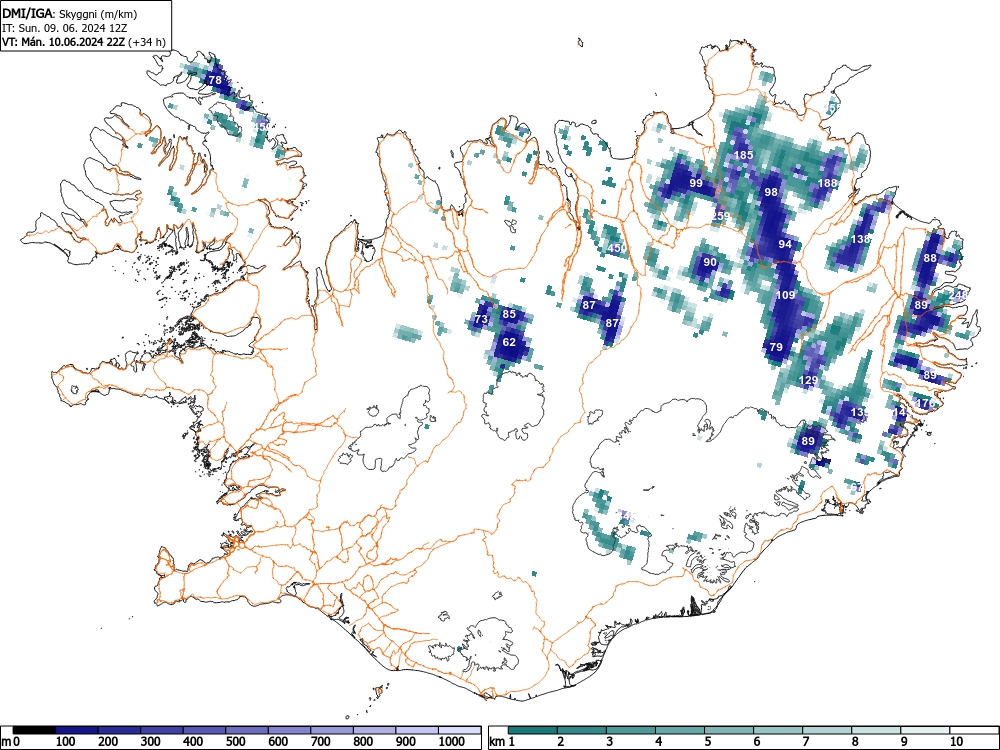
Task: Click the visibility value 185 on the map
Action: tap(744, 155)
